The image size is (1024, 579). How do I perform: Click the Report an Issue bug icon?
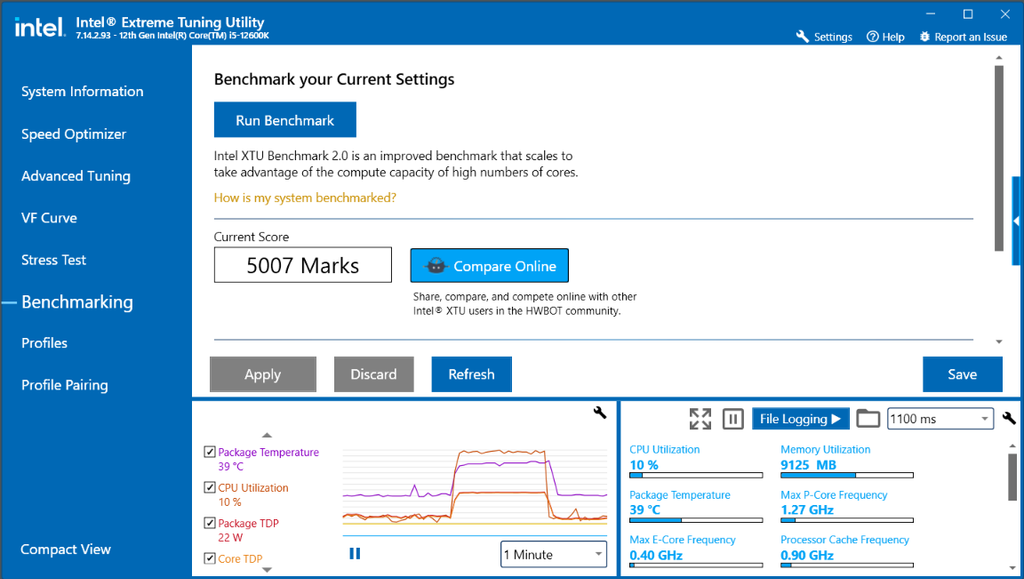[x=924, y=37]
